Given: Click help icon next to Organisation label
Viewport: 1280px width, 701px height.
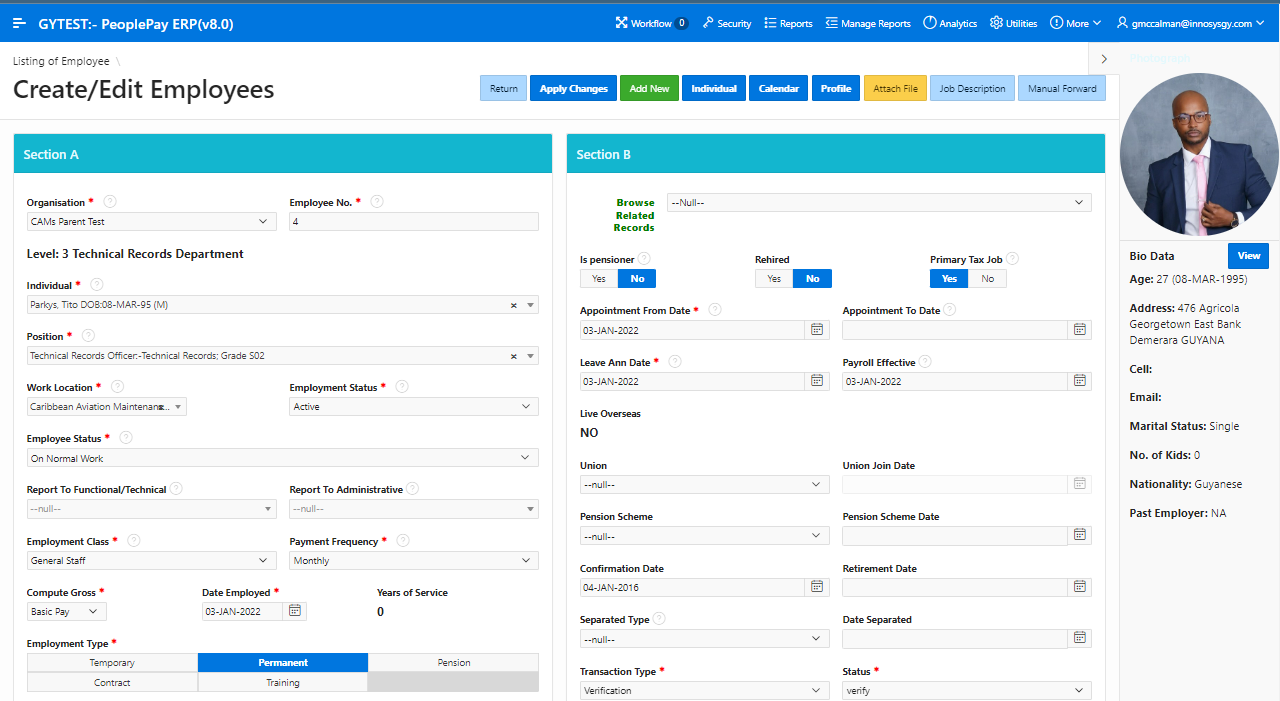Looking at the screenshot, I should click(110, 201).
